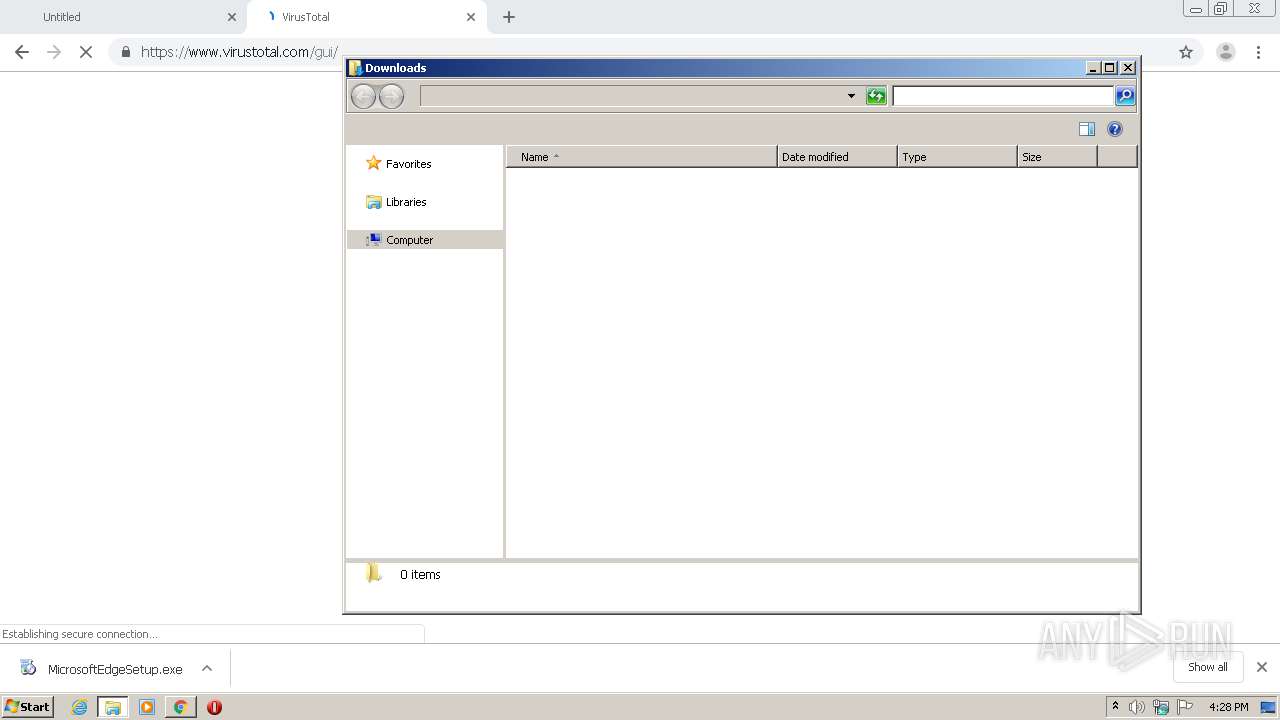Click the 0 items status text

420,575
